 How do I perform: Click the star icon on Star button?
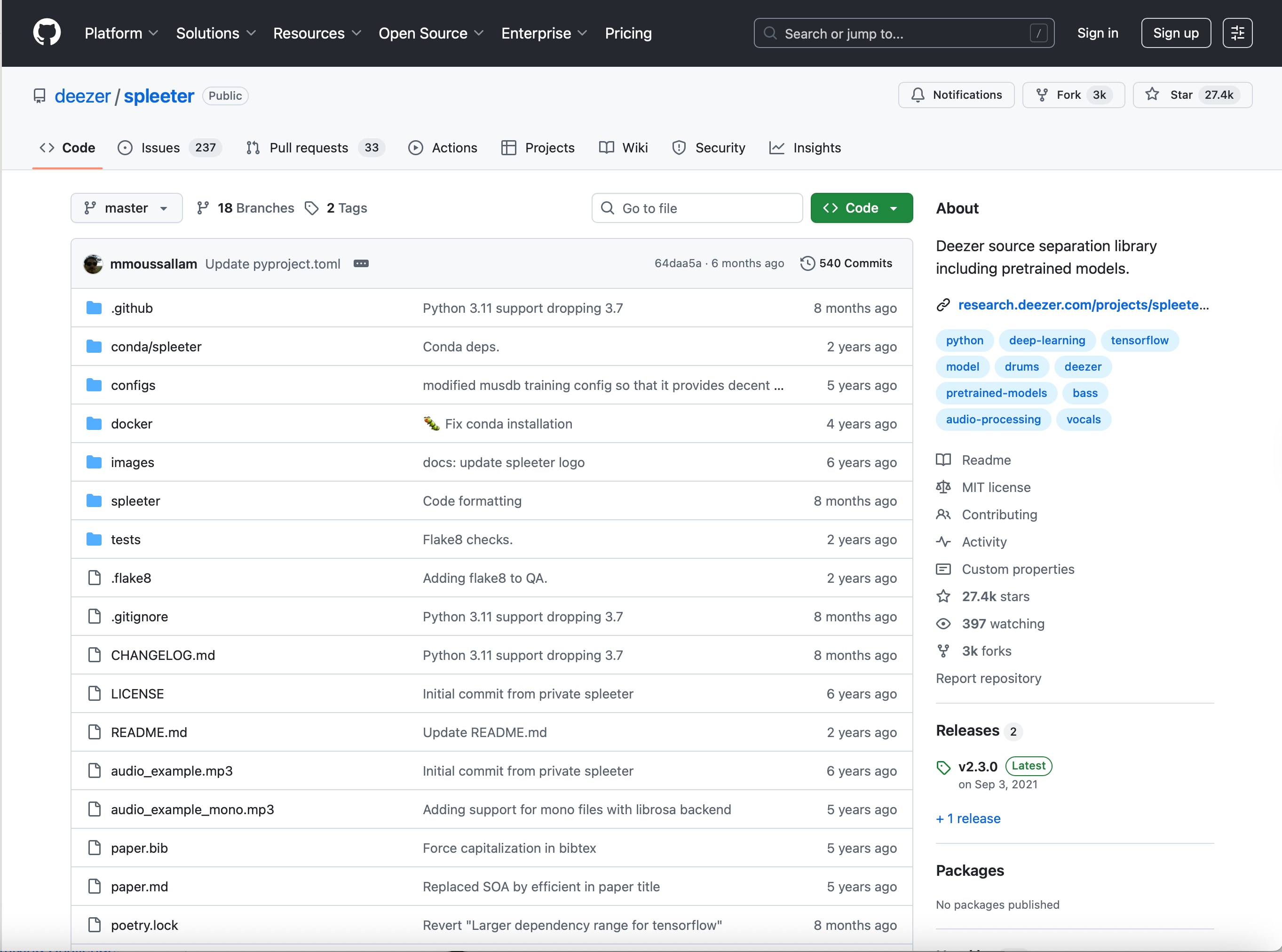coord(1152,95)
